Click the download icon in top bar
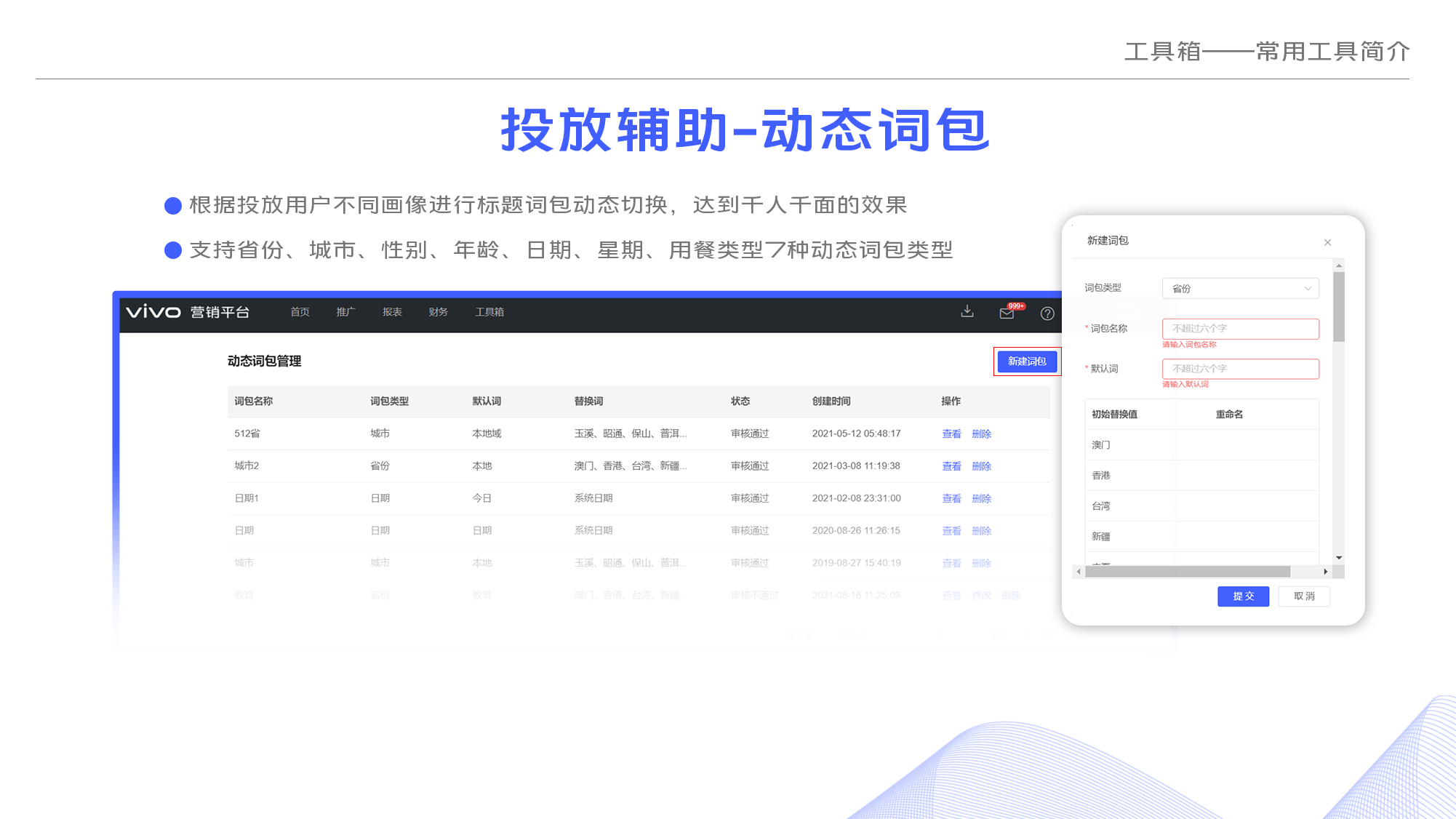The height and width of the screenshot is (819, 1456). coord(967,311)
